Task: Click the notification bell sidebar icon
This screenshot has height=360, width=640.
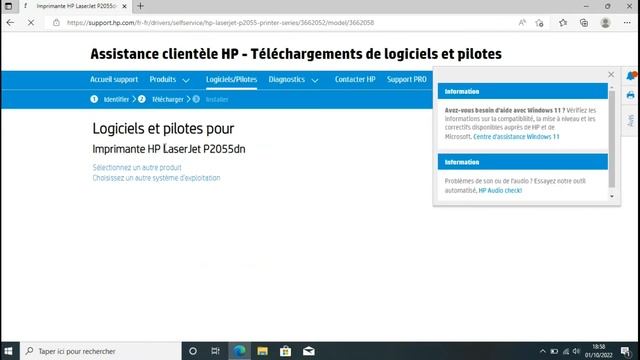Action: pyautogui.click(x=631, y=76)
